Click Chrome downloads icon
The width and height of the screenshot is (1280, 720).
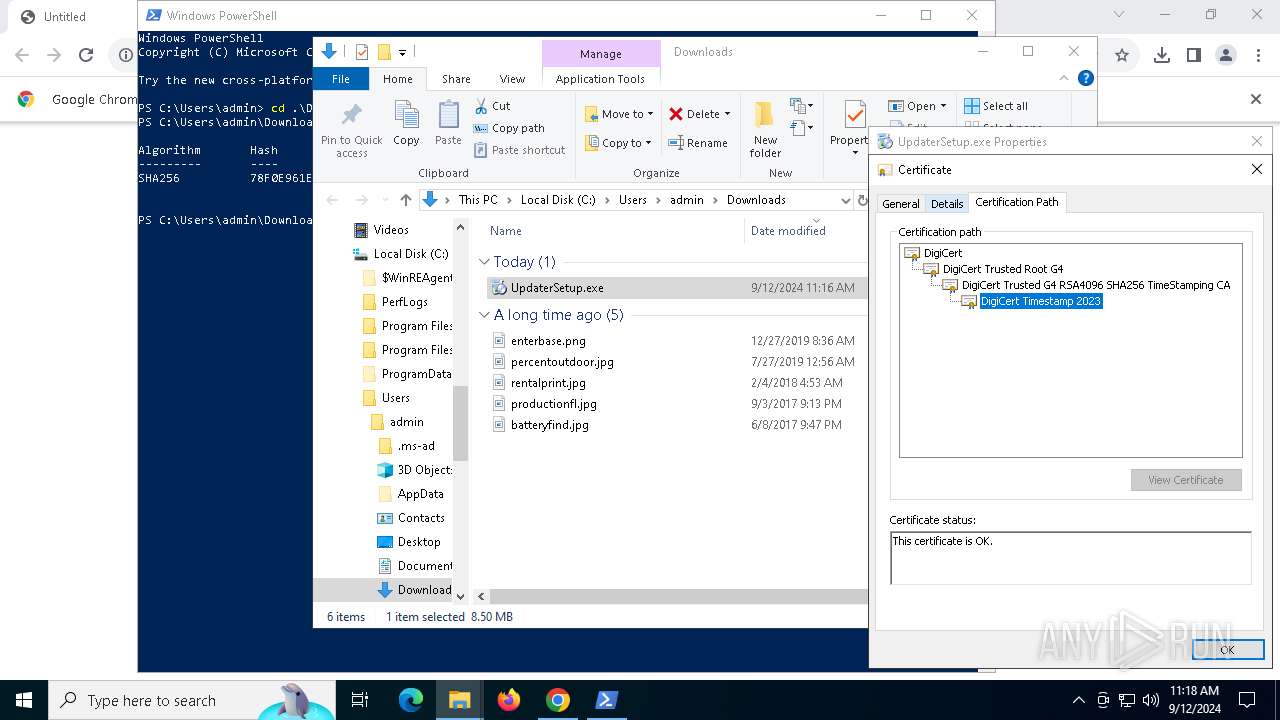[x=1162, y=56]
